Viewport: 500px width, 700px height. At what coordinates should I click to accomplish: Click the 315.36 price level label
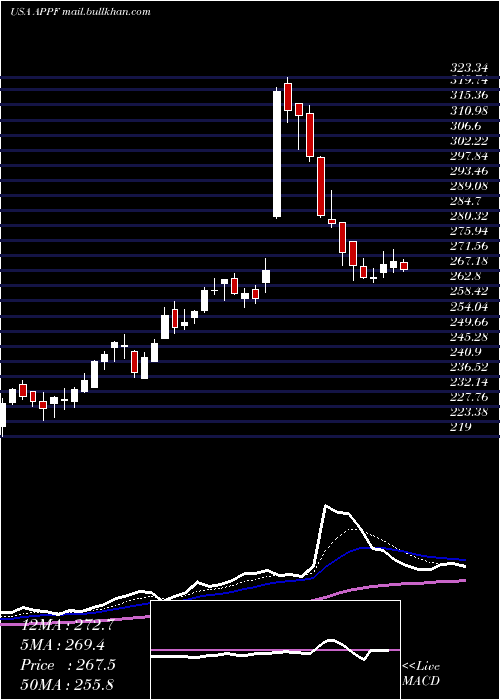click(469, 95)
